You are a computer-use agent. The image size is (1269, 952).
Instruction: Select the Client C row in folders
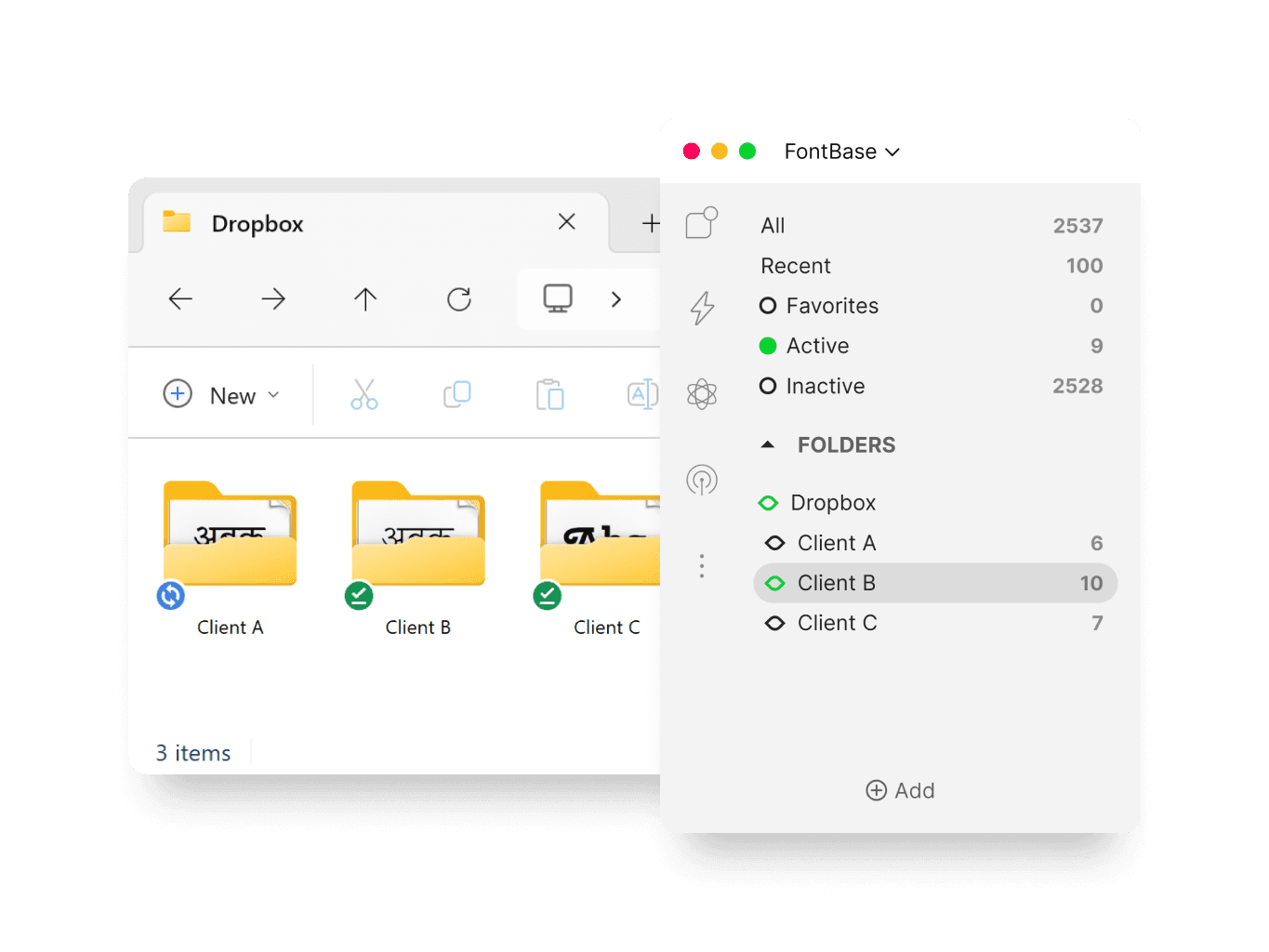837,623
